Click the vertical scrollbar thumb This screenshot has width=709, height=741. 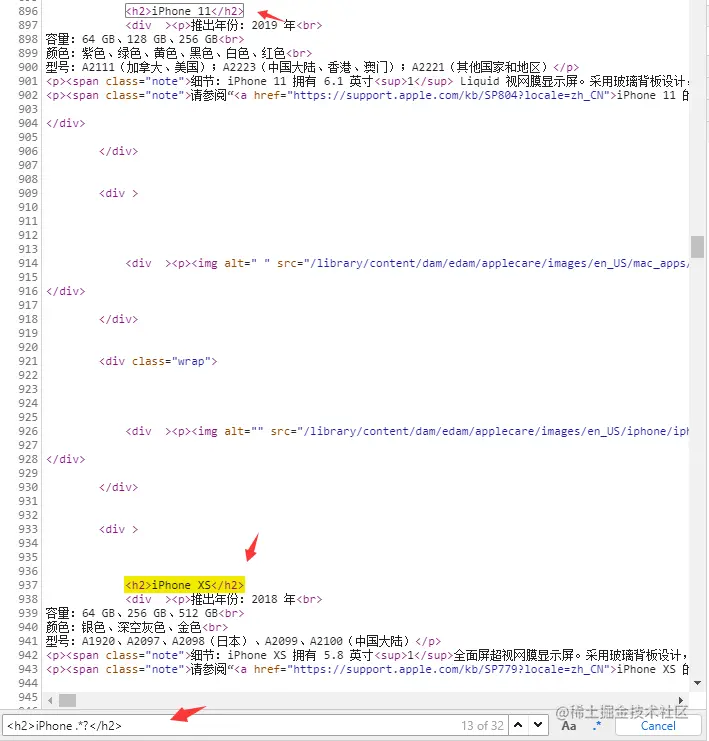pyautogui.click(x=697, y=246)
